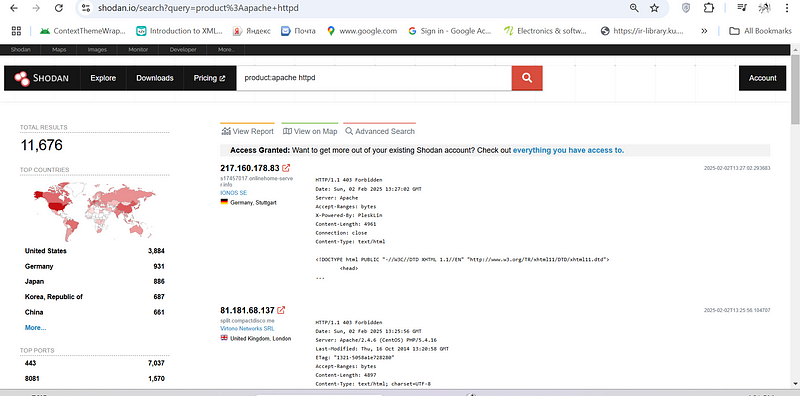Click the red search button
This screenshot has height=396, width=800.
coord(527,78)
